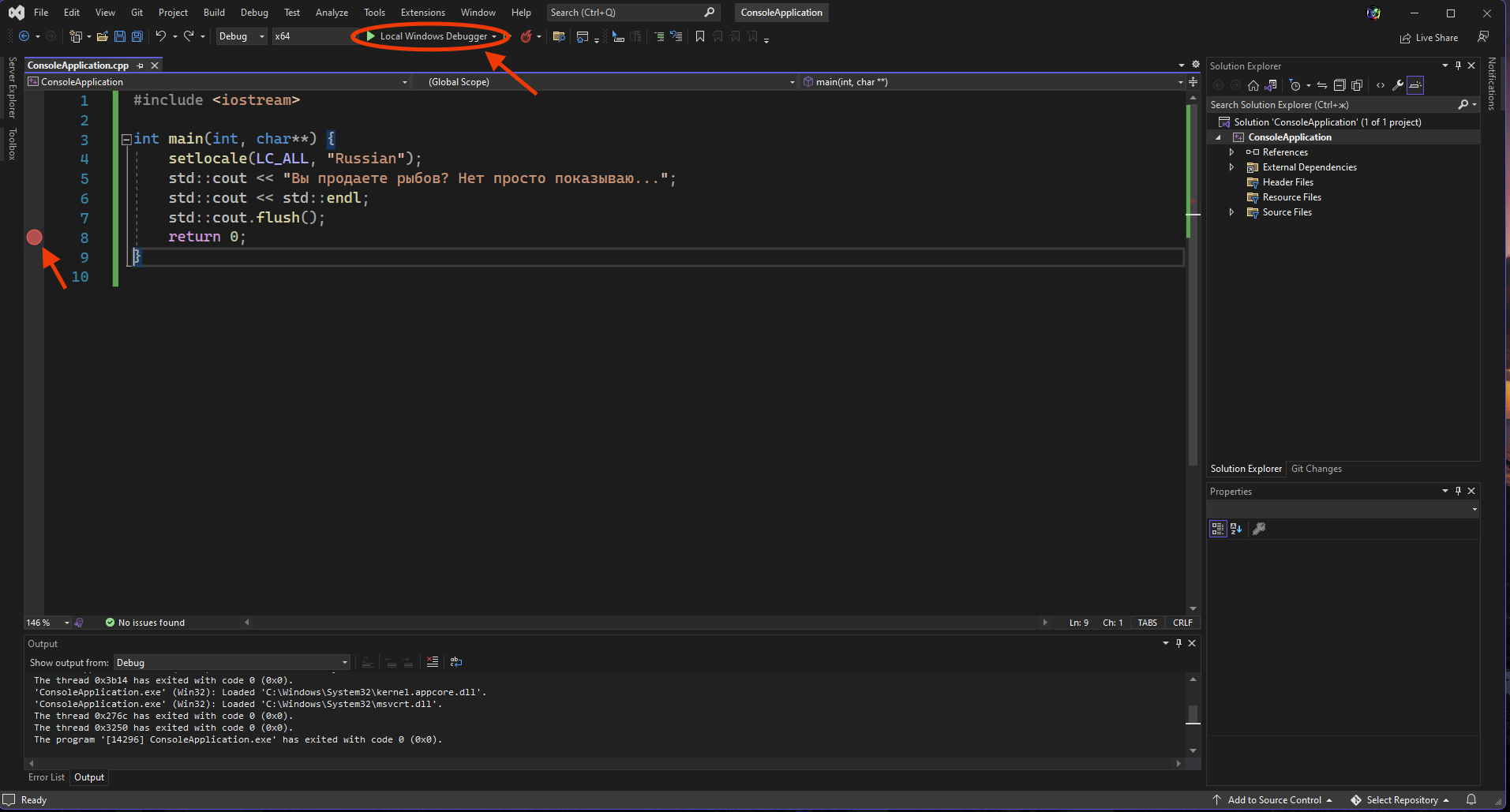Viewport: 1510px width, 812px height.
Task: Switch to the Git Changes tab
Action: coord(1317,468)
